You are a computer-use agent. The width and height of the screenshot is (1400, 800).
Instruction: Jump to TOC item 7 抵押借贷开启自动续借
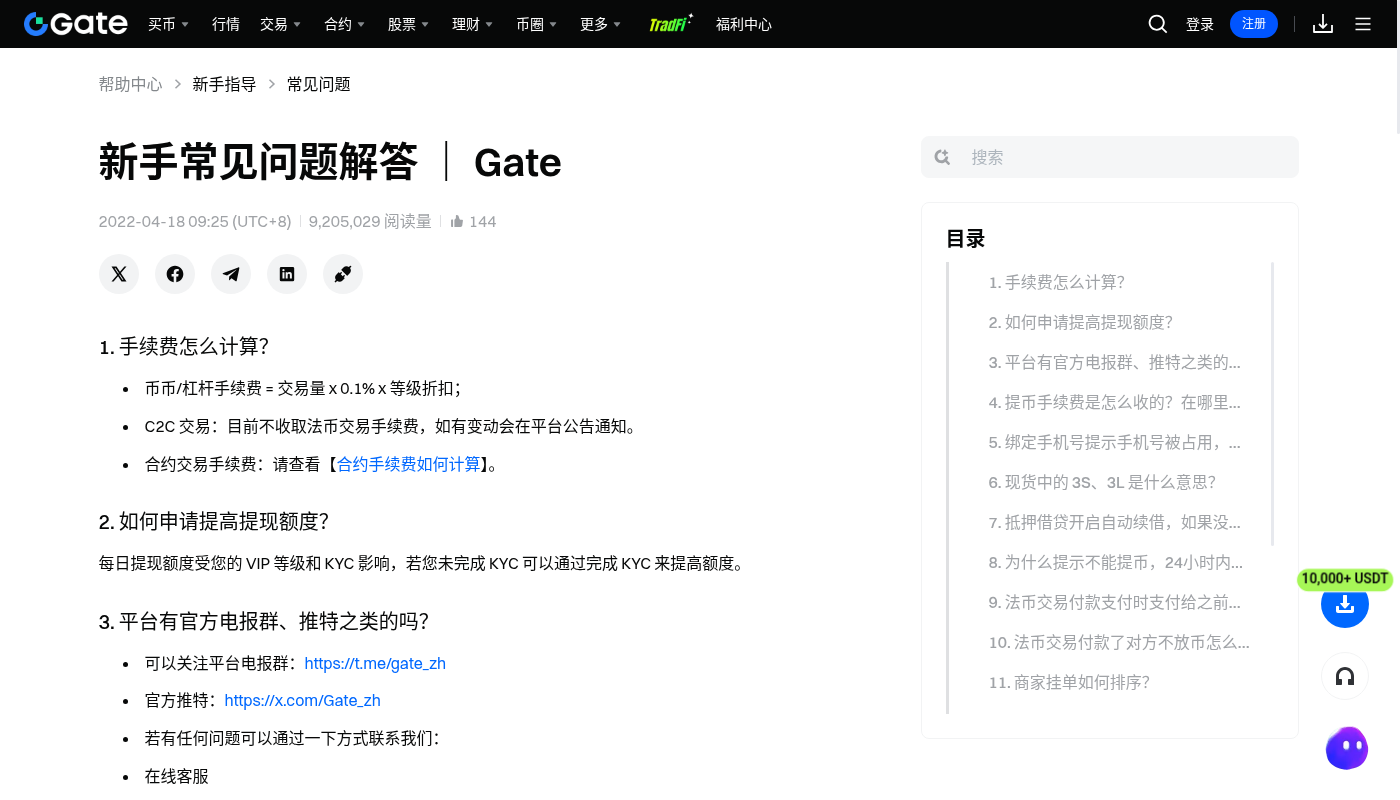pos(1114,522)
